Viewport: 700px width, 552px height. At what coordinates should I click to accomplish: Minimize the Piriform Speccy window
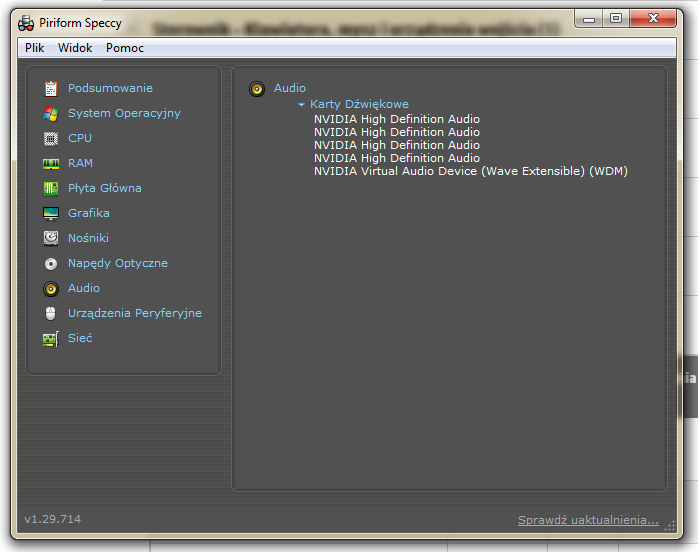(x=589, y=19)
